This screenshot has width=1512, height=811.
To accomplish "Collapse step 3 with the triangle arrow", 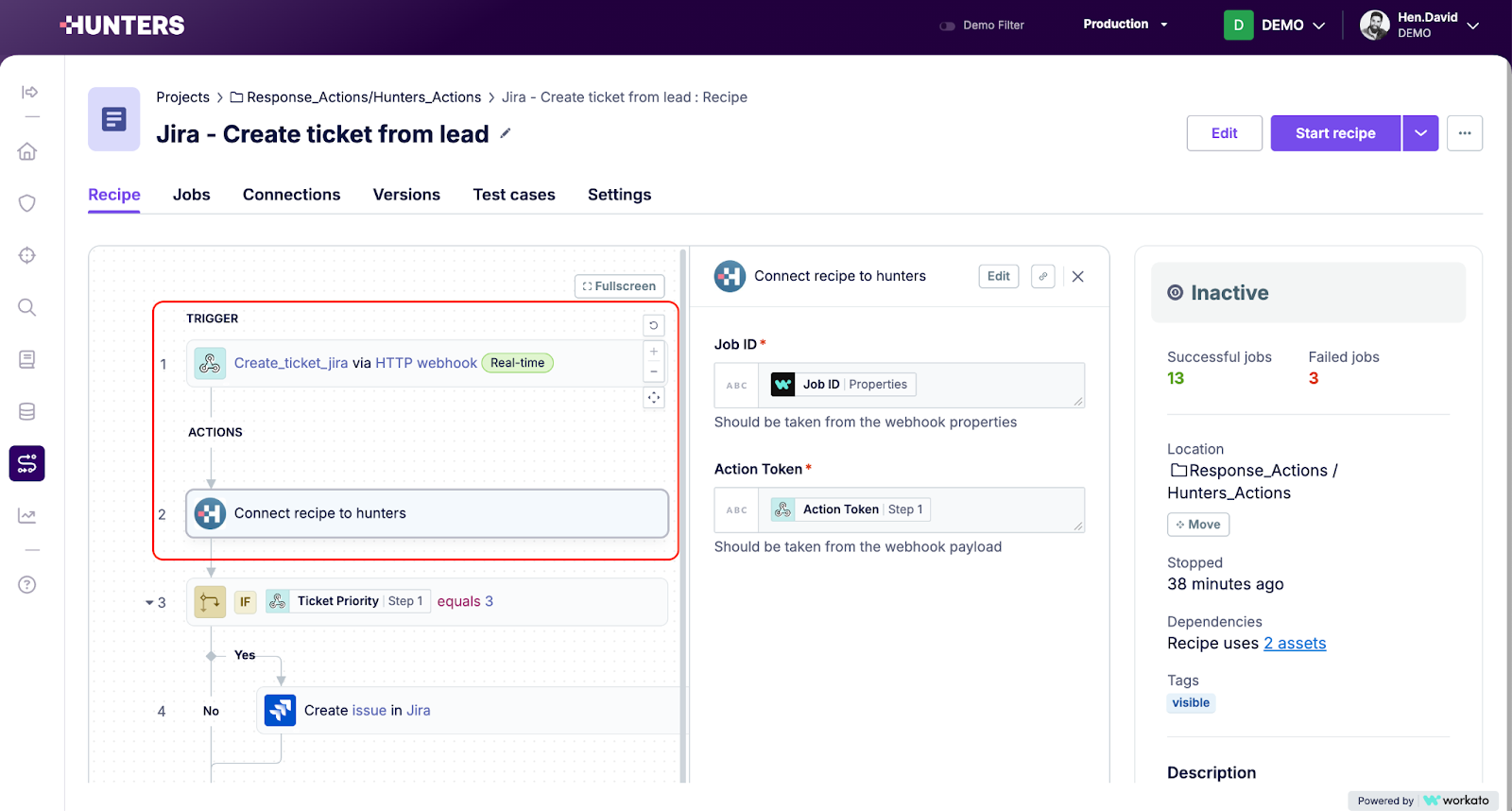I will 149,602.
